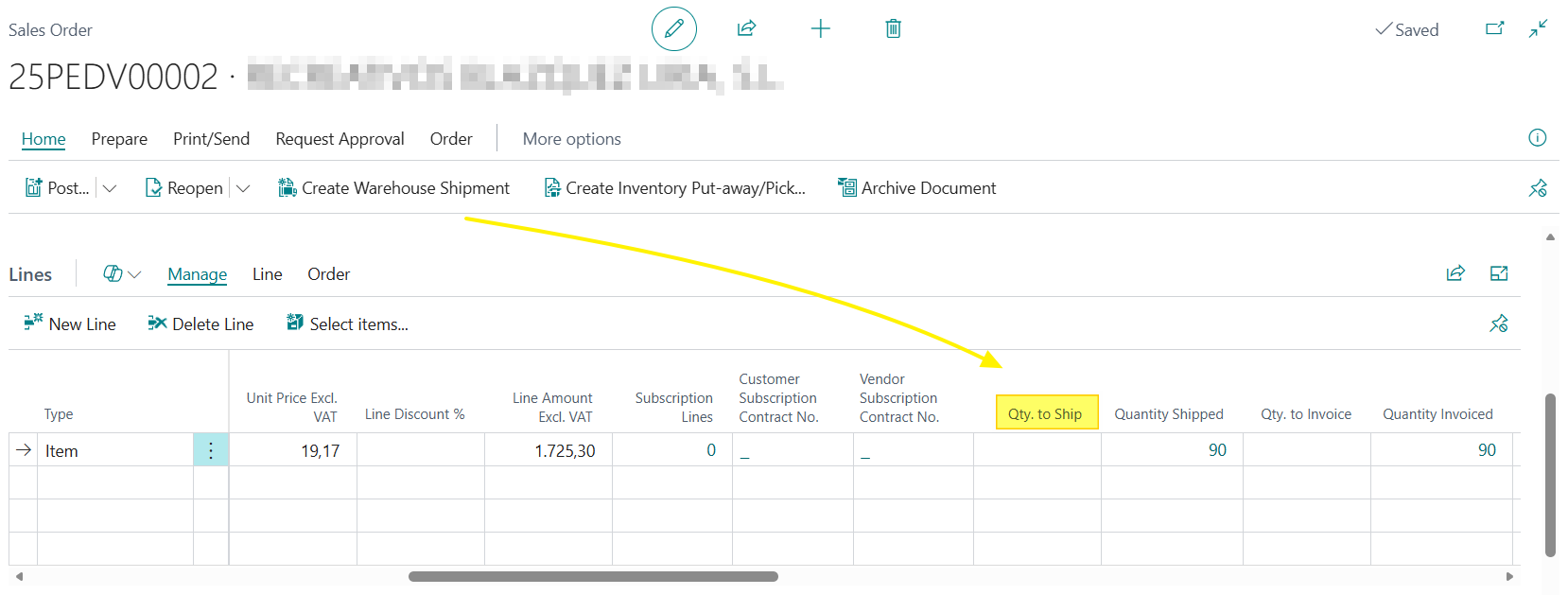Click the horizontal scrollbar thumb
The image size is (1568, 595).
point(593,576)
